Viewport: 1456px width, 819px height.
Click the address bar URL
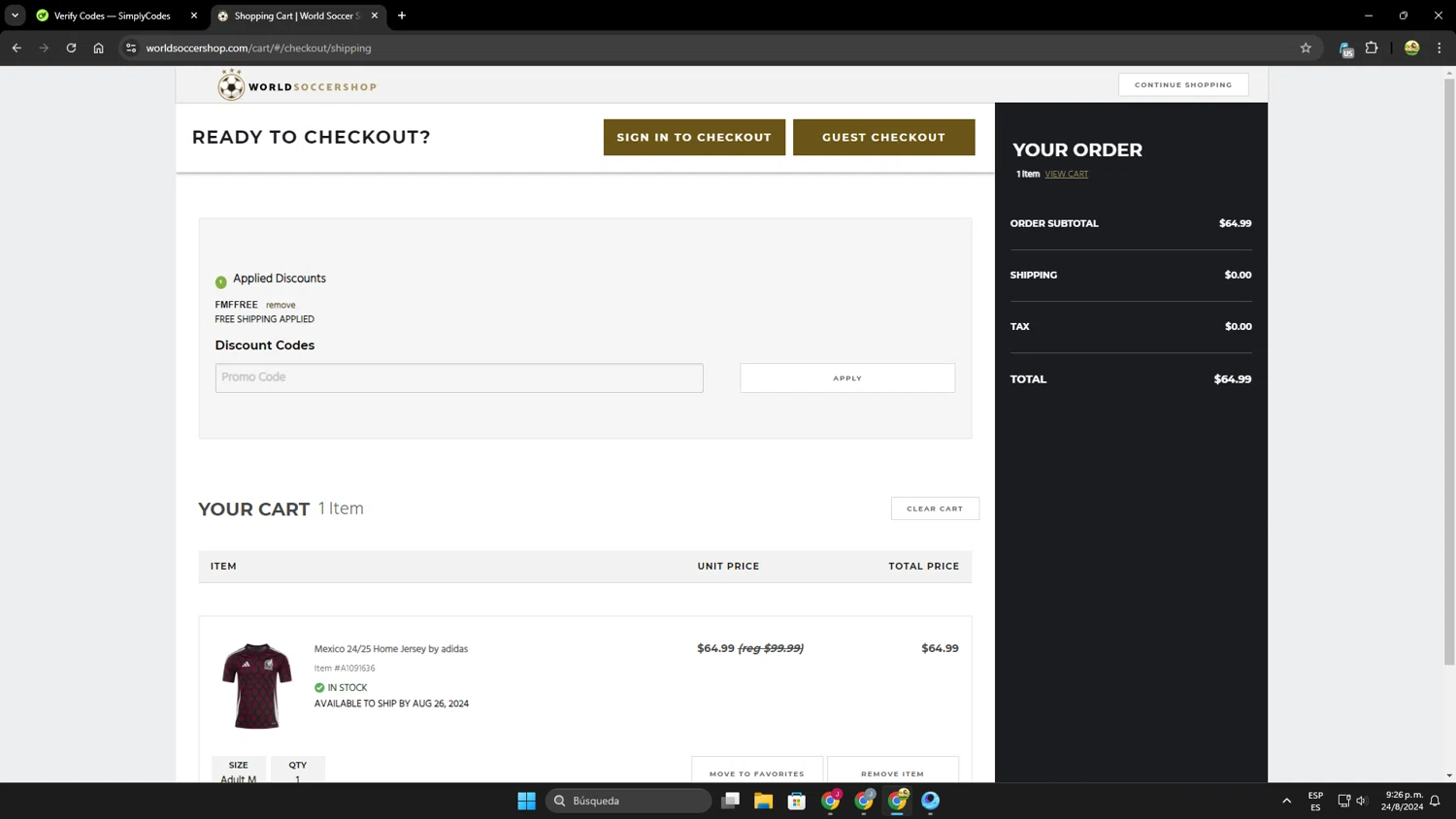[x=258, y=48]
